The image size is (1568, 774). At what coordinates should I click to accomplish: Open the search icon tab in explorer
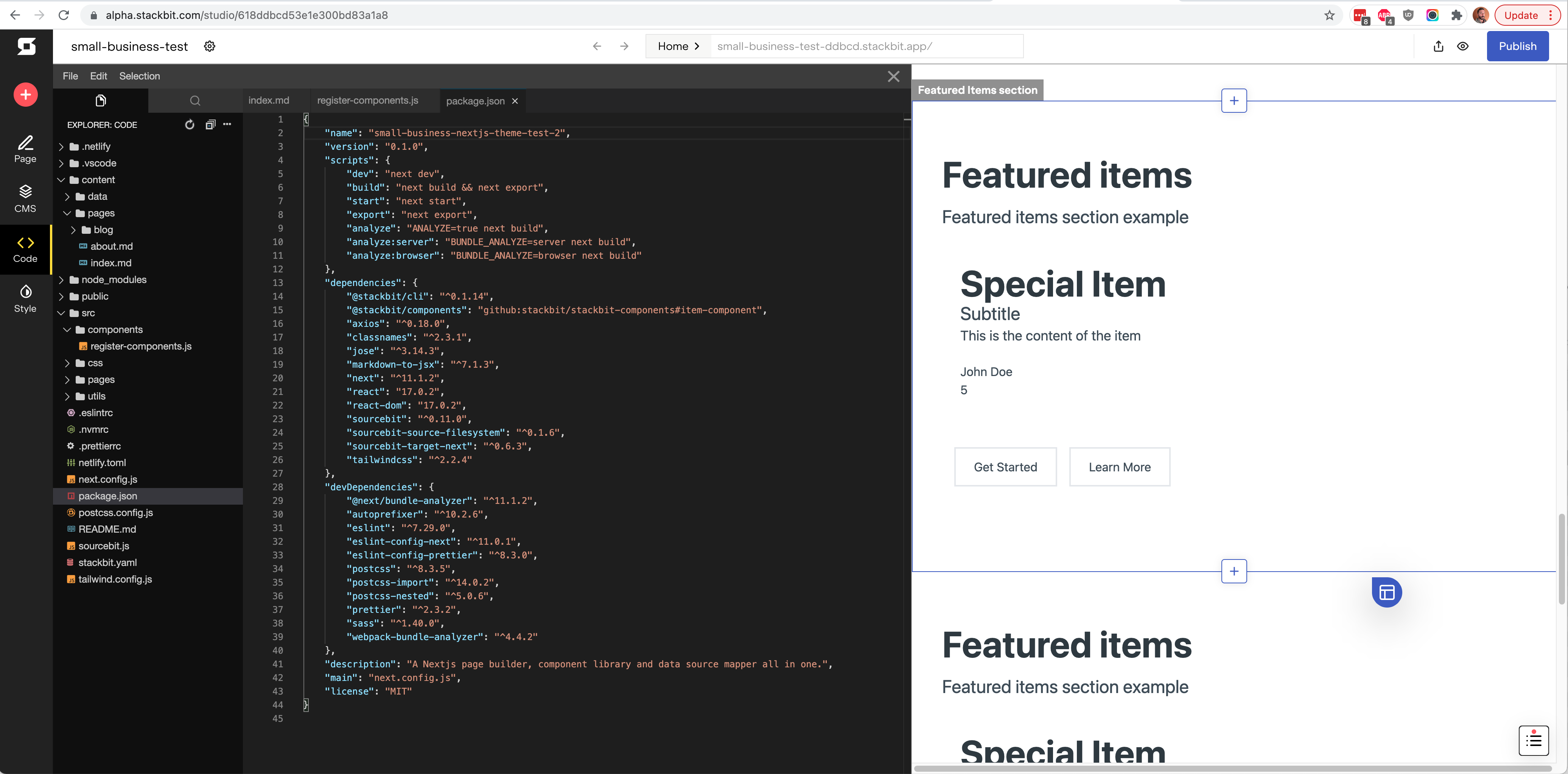coord(195,100)
